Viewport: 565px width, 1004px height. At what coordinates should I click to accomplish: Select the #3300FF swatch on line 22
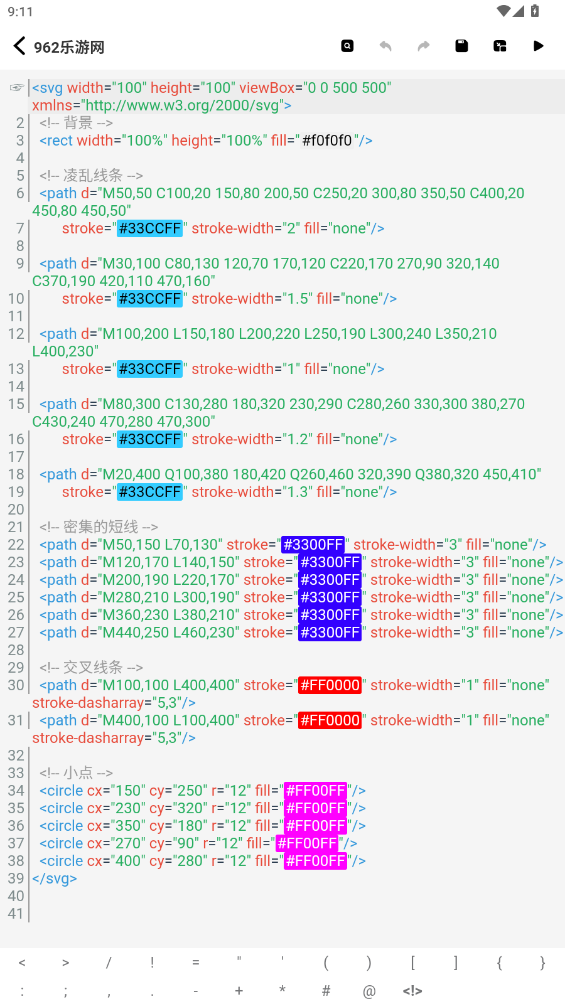(313, 544)
